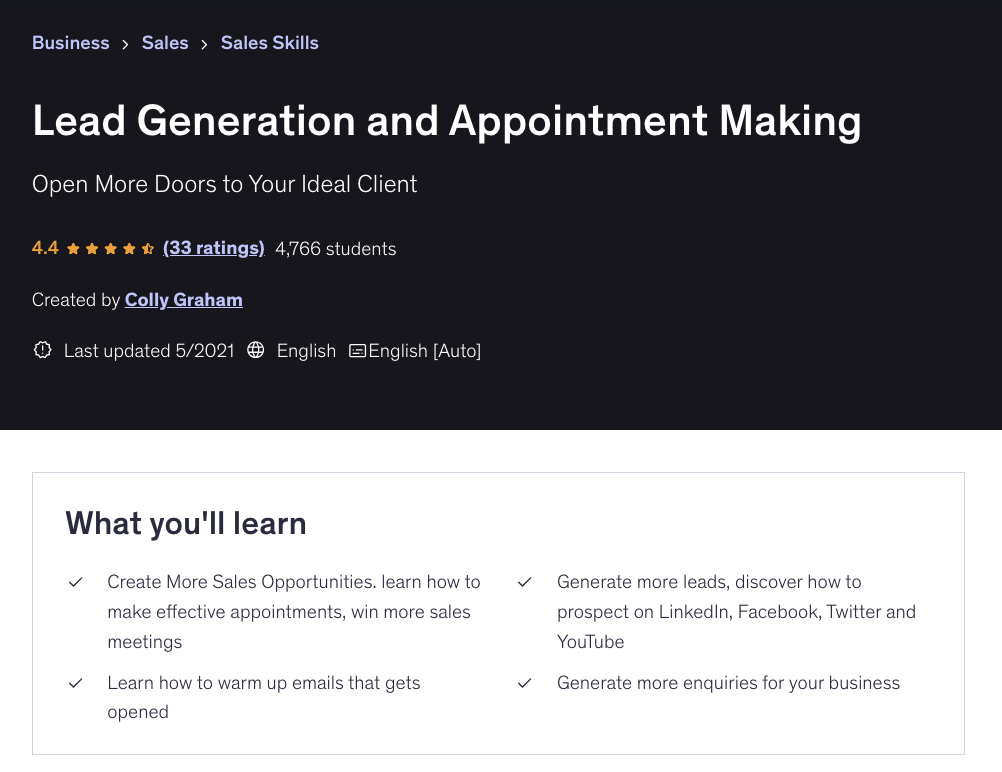Click checkmark beside Generate more enquiries
The height and width of the screenshot is (772, 1002).
click(x=524, y=683)
